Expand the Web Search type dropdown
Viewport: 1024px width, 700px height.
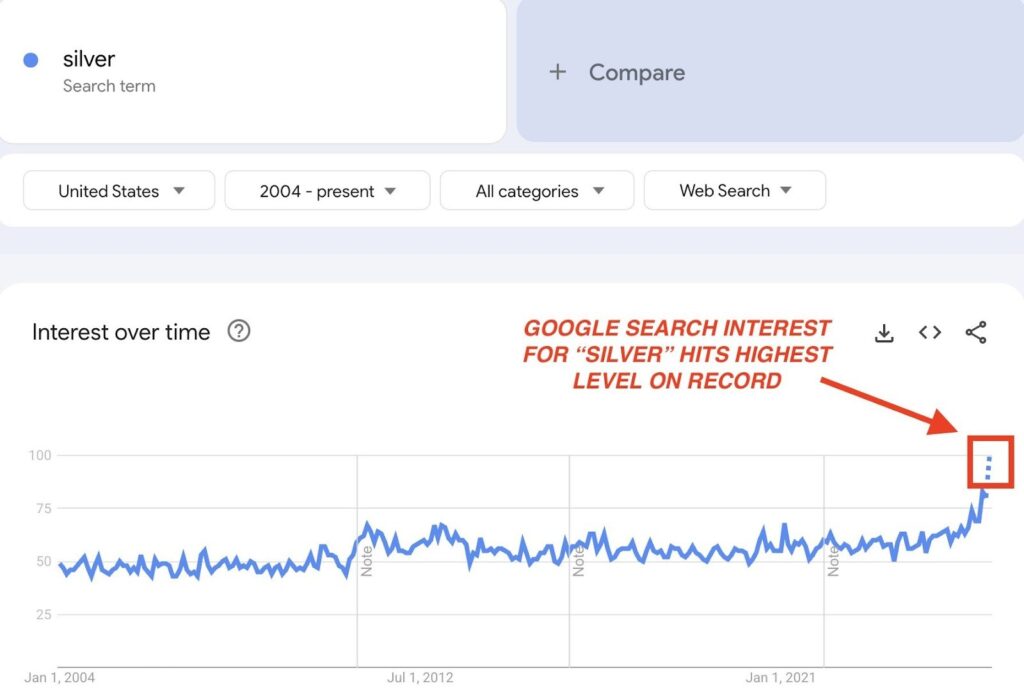pos(735,191)
